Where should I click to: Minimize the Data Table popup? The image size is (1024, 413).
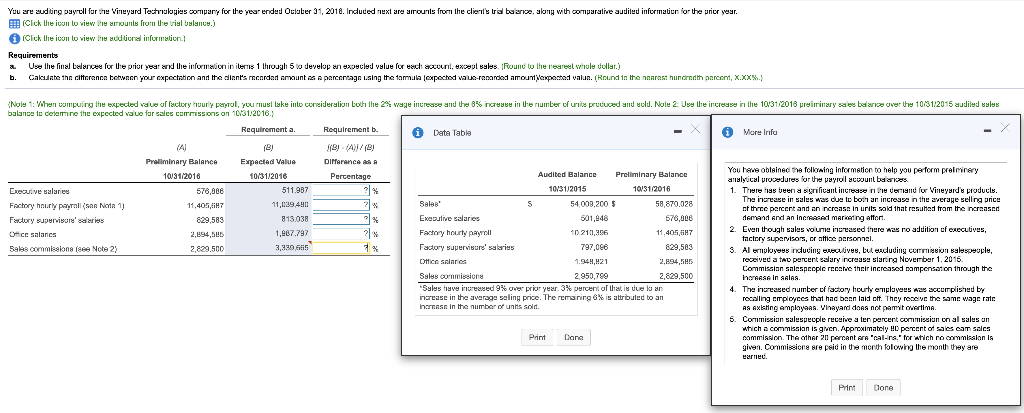[x=677, y=133]
